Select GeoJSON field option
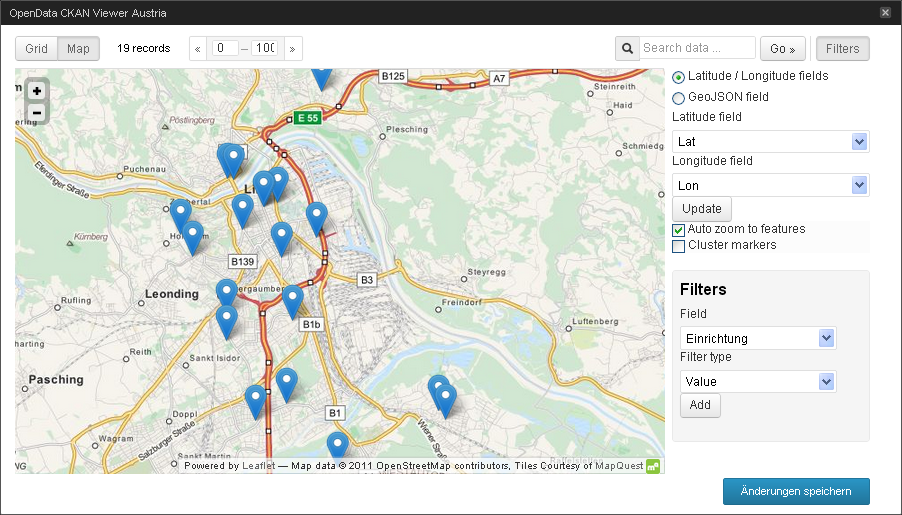Image resolution: width=902 pixels, height=515 pixels. (x=678, y=98)
